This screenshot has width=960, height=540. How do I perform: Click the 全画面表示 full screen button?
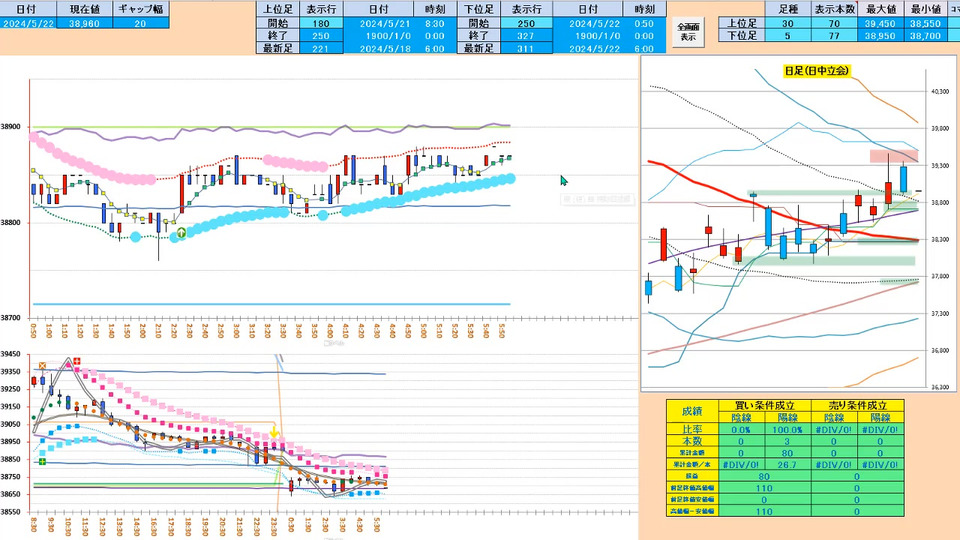[x=688, y=32]
